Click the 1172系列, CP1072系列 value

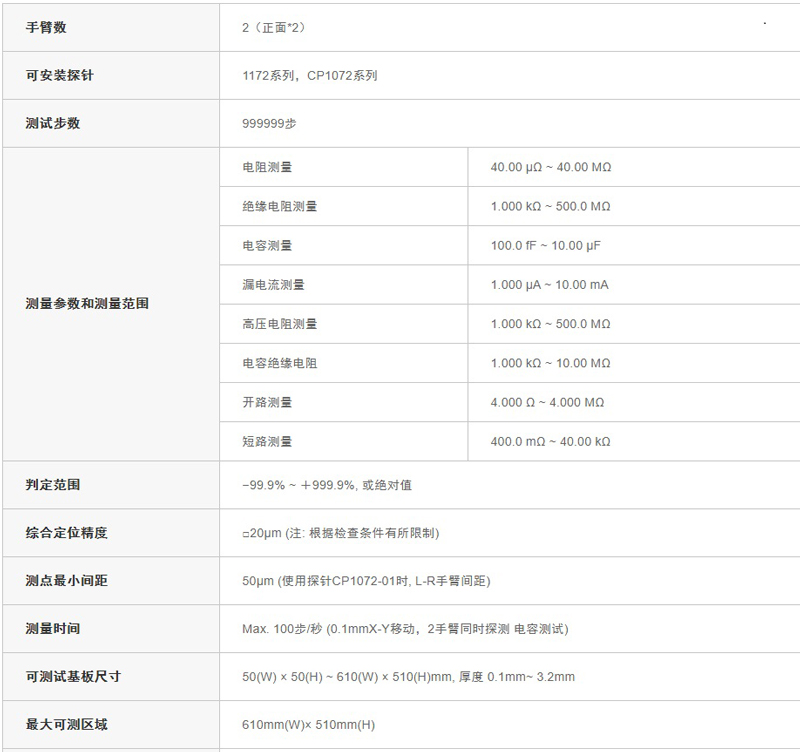(310, 76)
